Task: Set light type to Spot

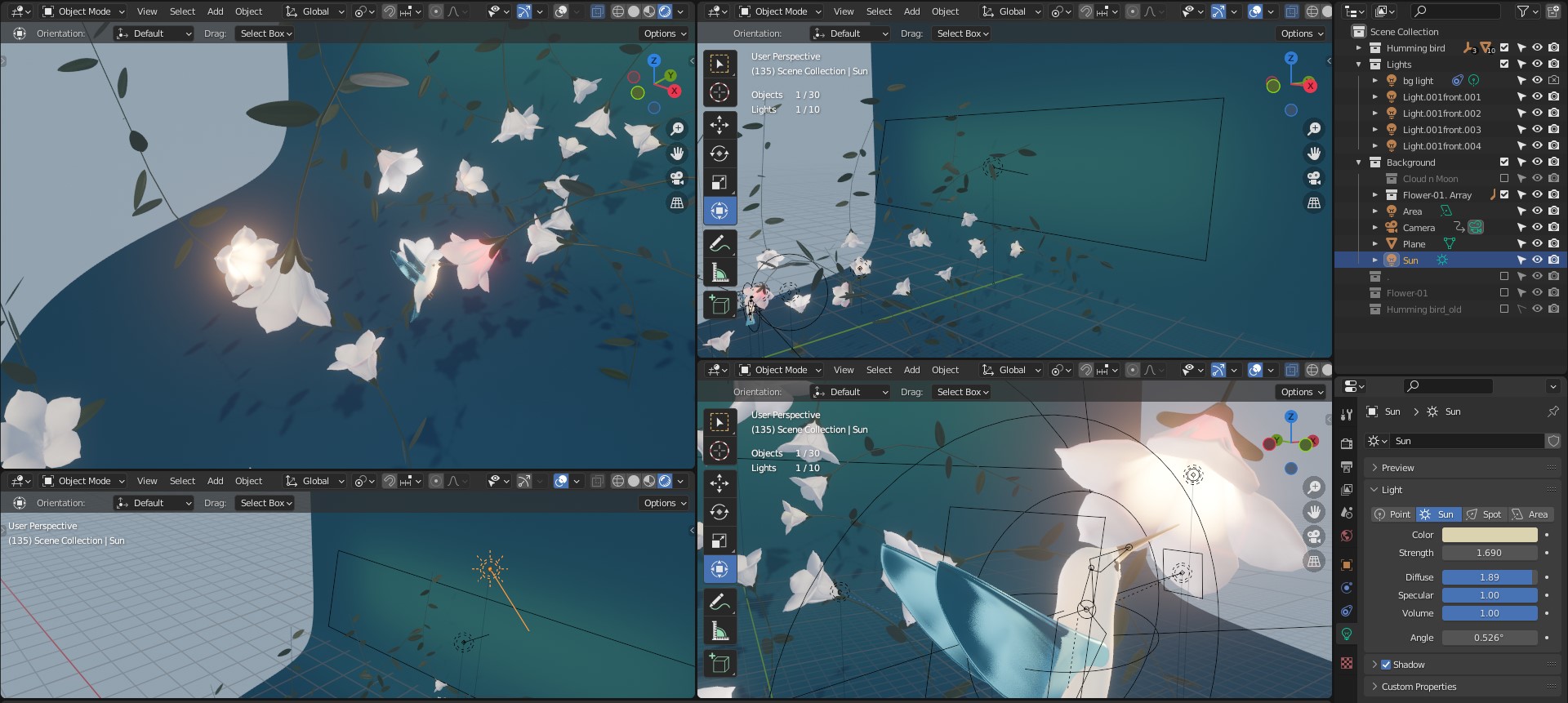Action: (x=1485, y=514)
